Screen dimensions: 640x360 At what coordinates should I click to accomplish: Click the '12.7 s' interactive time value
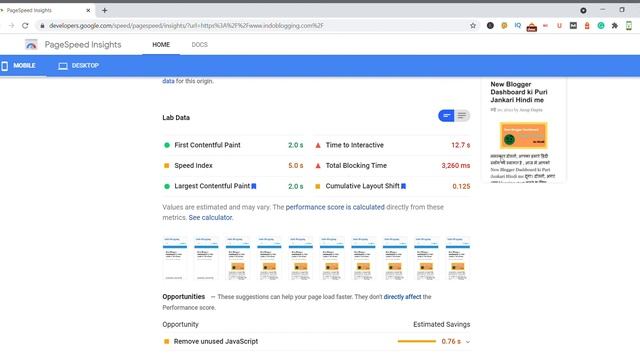point(460,145)
